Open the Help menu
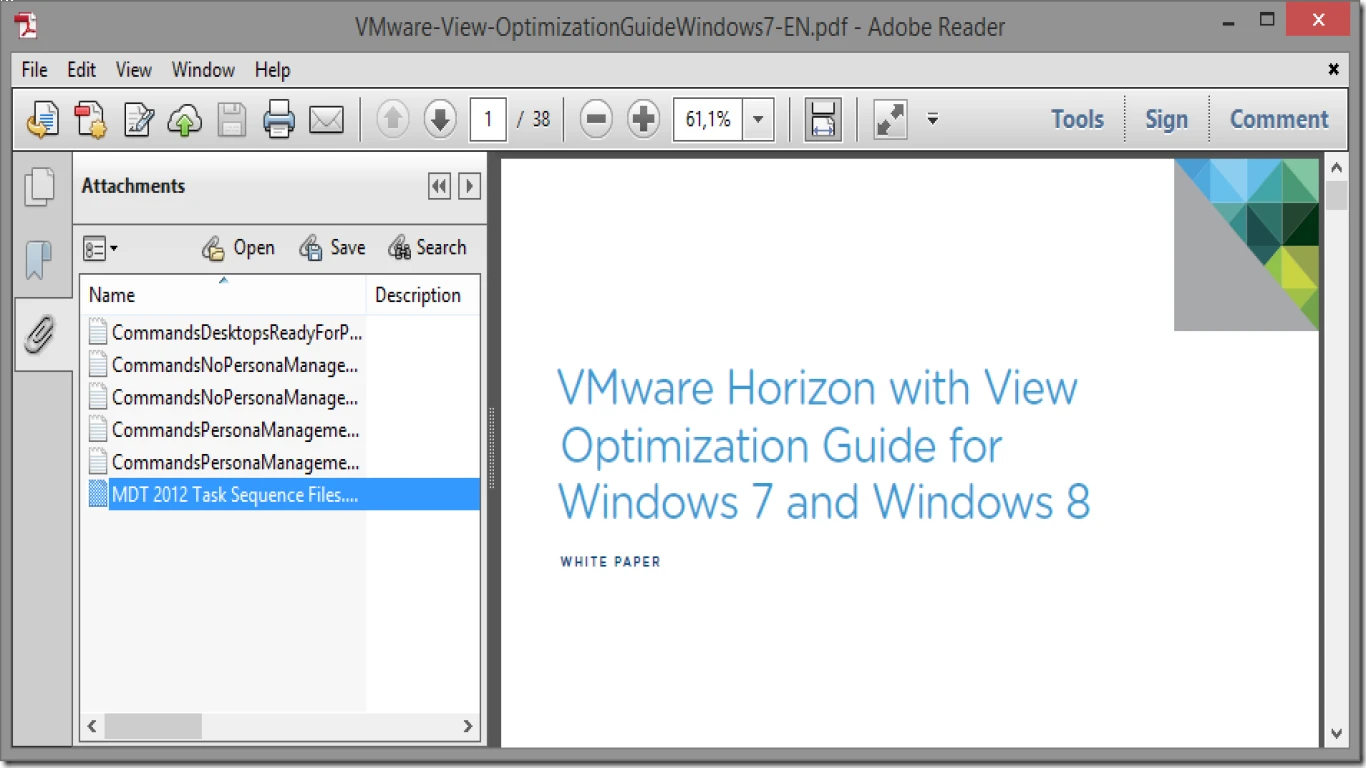The image size is (1366, 768). (272, 70)
